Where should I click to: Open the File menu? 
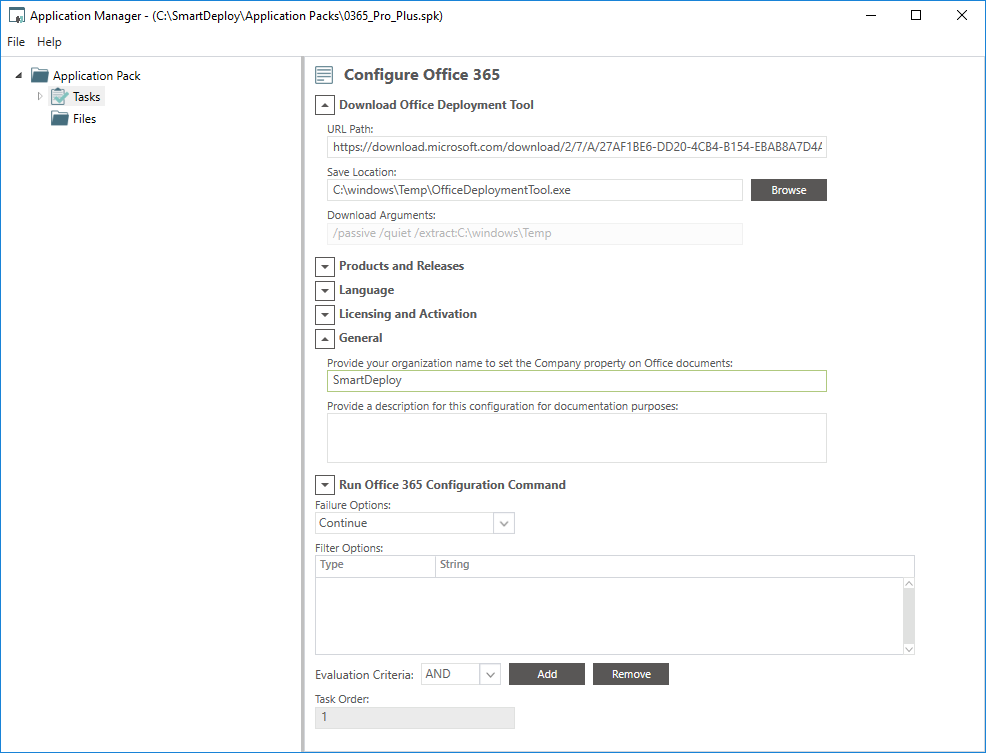16,42
